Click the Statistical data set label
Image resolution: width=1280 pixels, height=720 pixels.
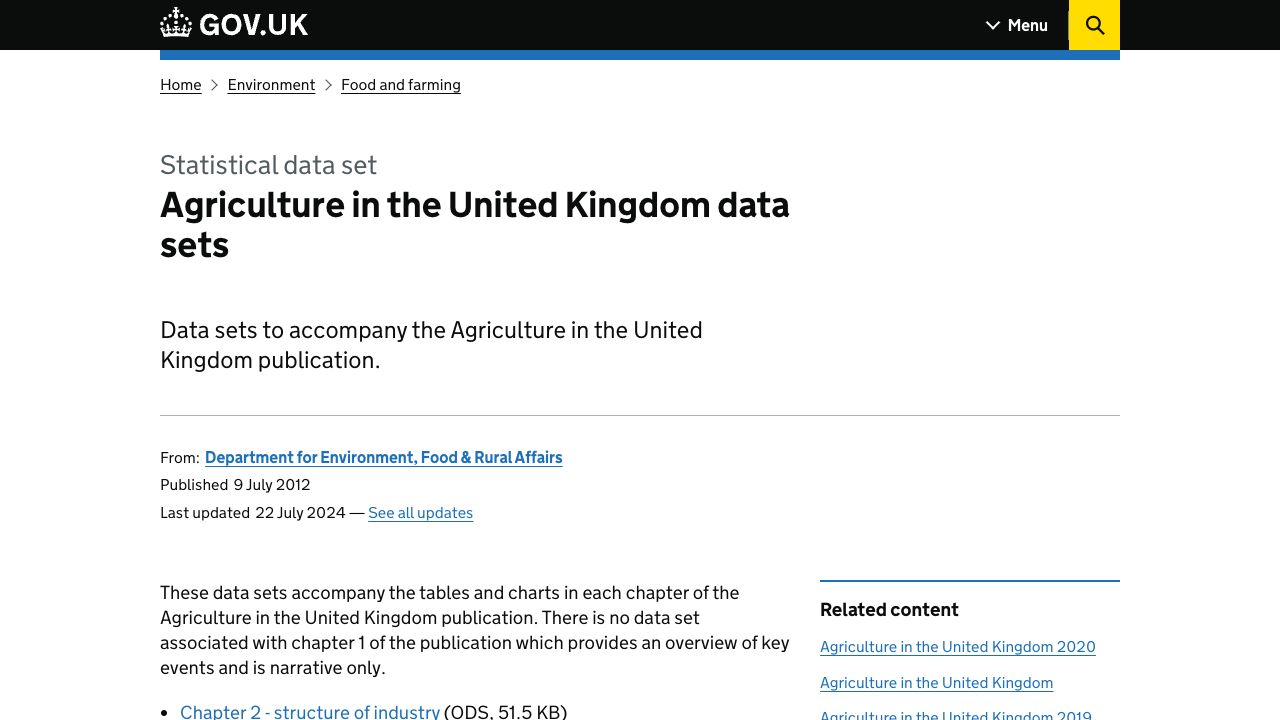point(268,165)
